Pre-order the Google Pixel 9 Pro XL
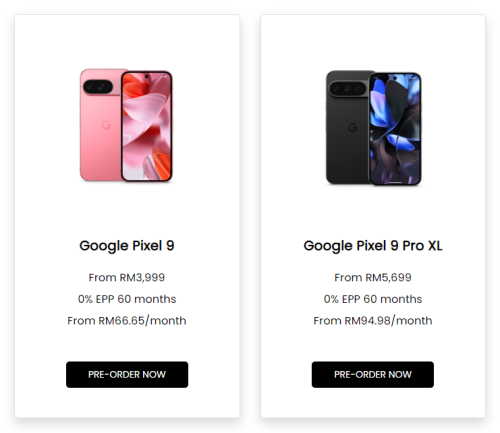 [x=373, y=374]
